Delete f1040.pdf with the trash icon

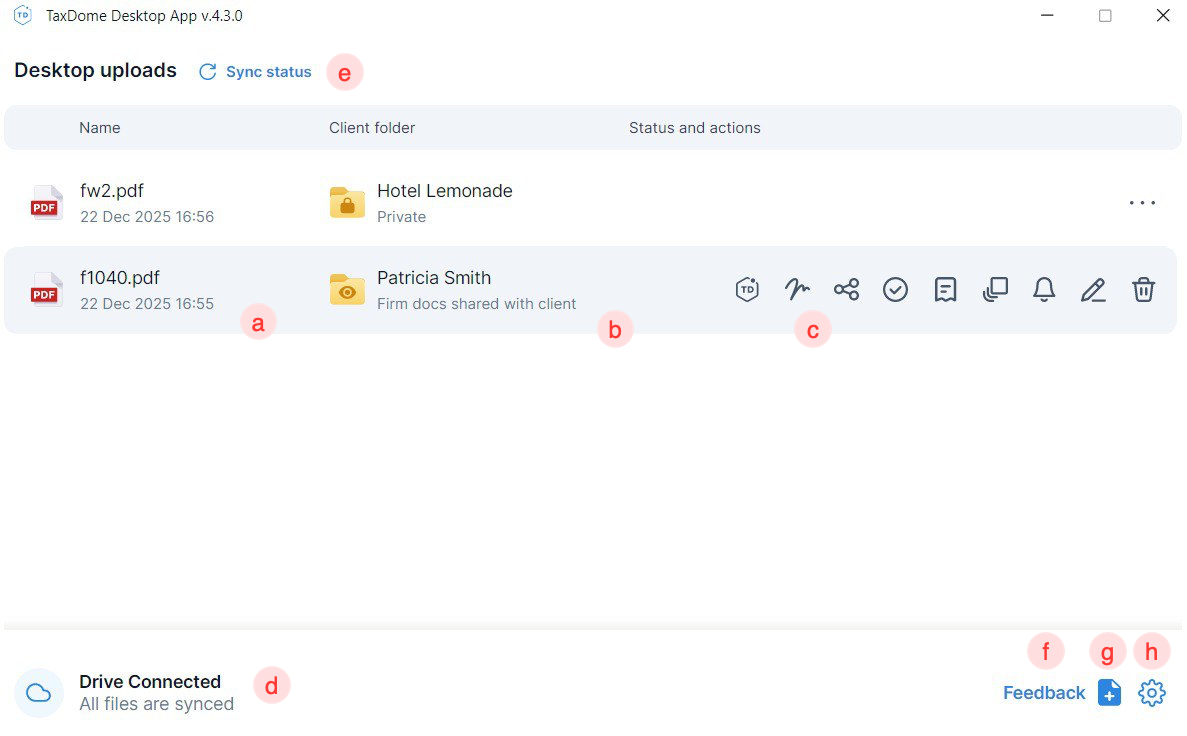pos(1143,290)
